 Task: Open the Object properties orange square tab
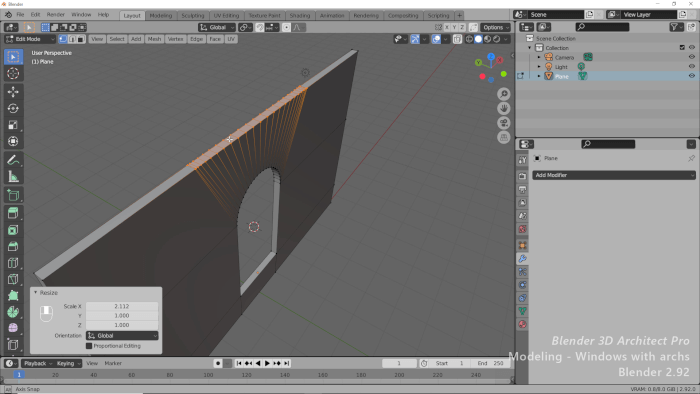[522, 245]
